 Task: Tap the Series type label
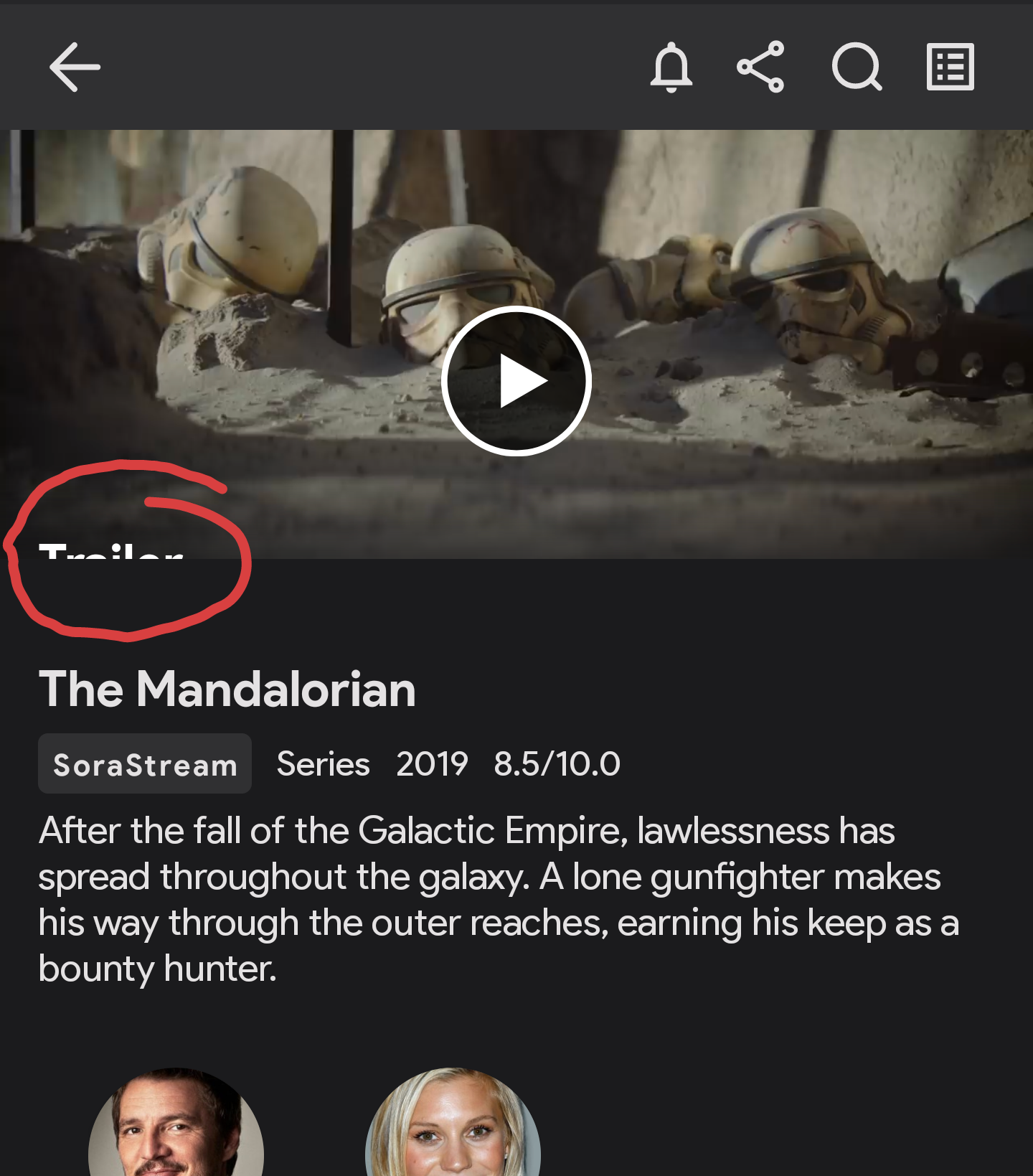pos(324,764)
